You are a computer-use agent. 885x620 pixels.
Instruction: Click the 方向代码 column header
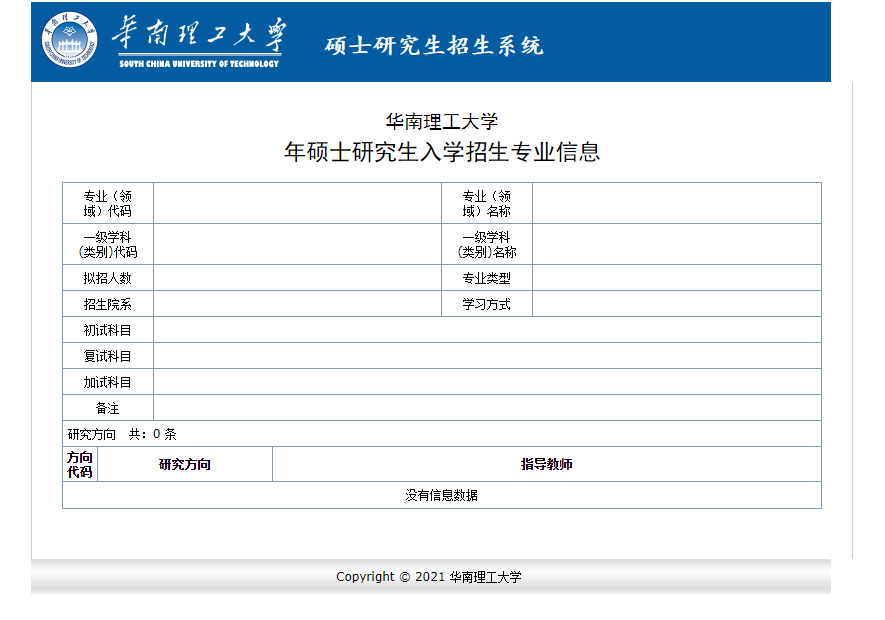[x=80, y=464]
